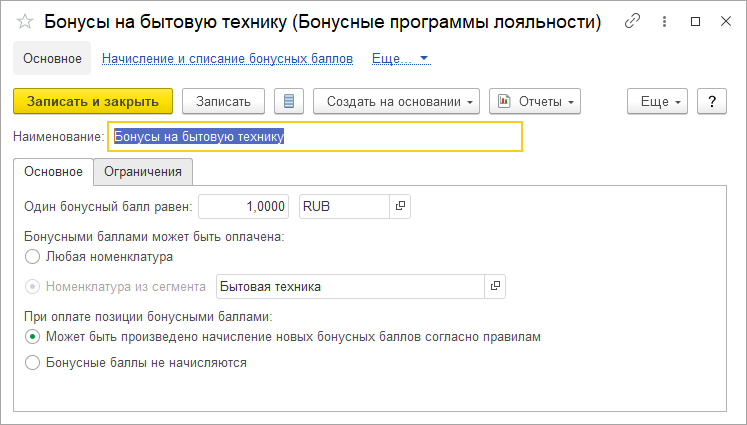
Task: Click the Наименование text field
Action: click(315, 137)
